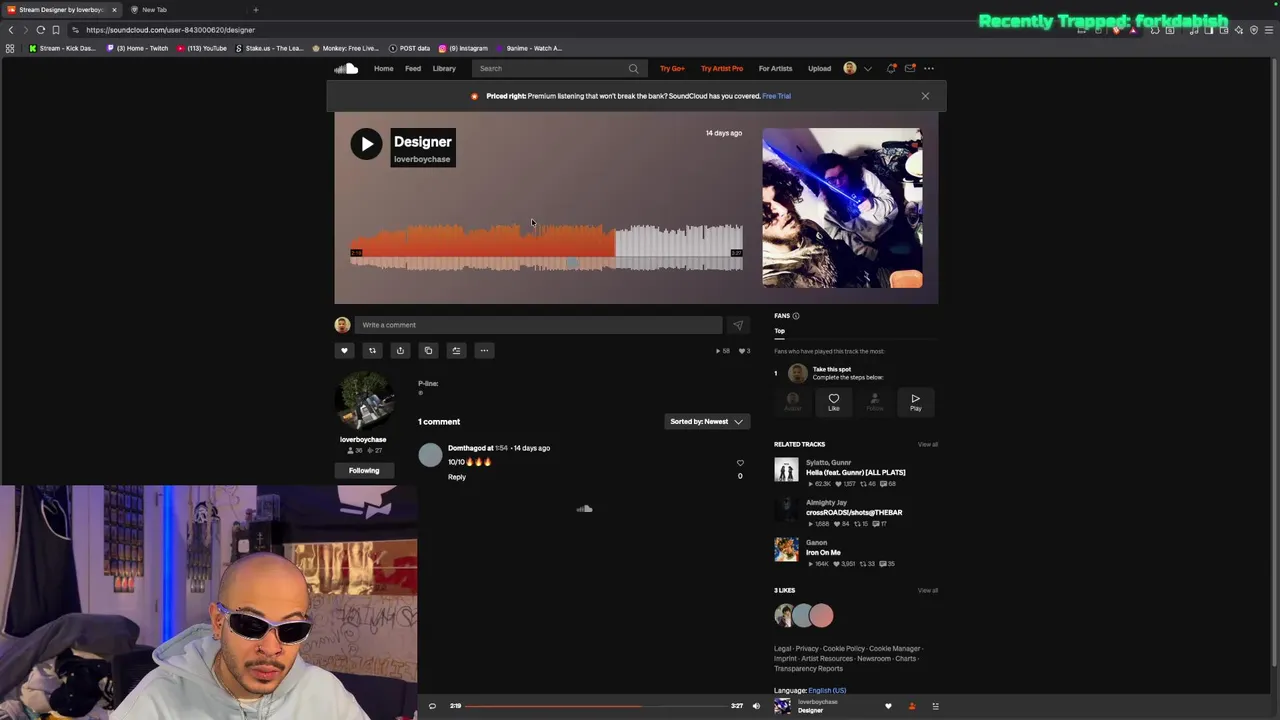The image size is (1280, 720).
Task: Open loverboychase profile avatar
Action: 363,402
